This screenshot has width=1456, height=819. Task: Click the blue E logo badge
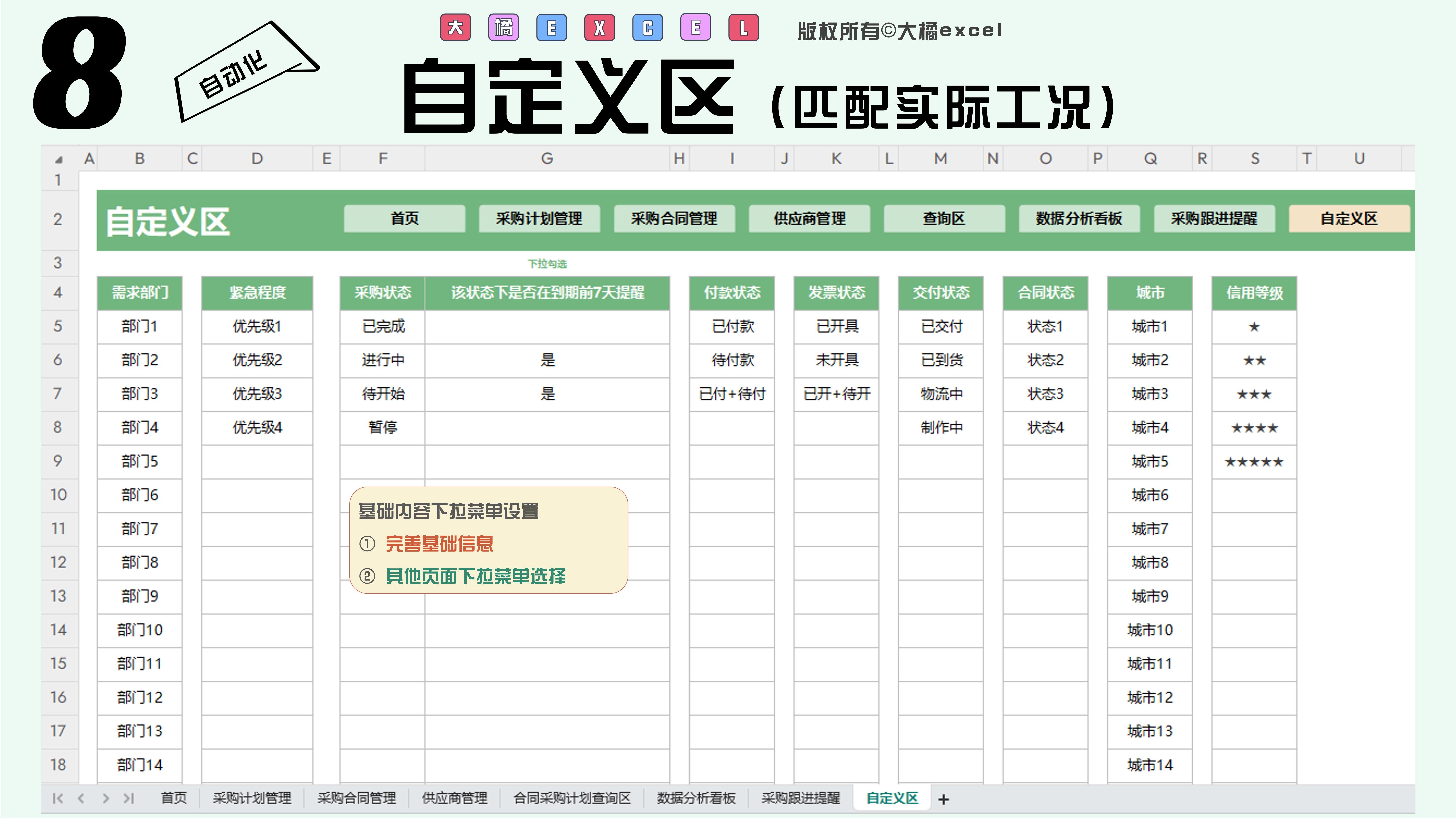pos(552,28)
